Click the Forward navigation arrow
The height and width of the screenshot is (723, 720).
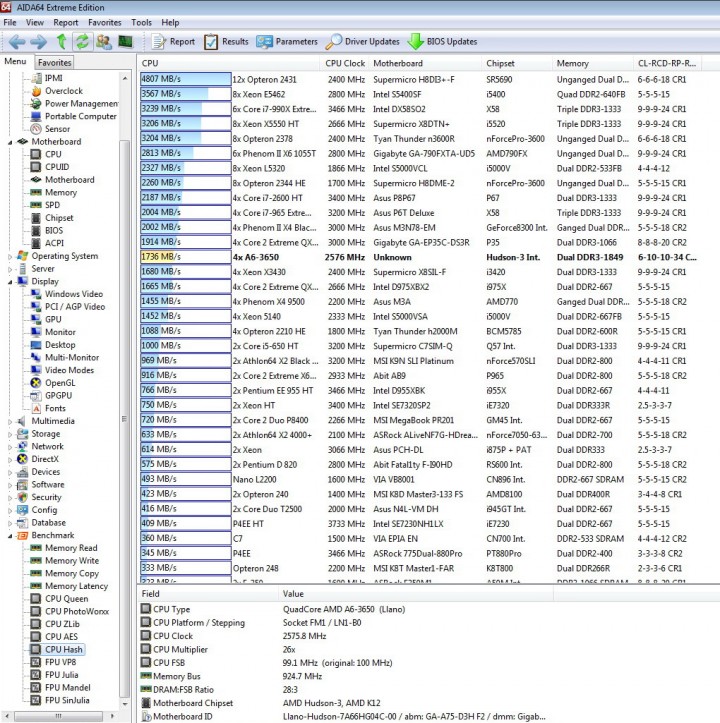point(39,42)
